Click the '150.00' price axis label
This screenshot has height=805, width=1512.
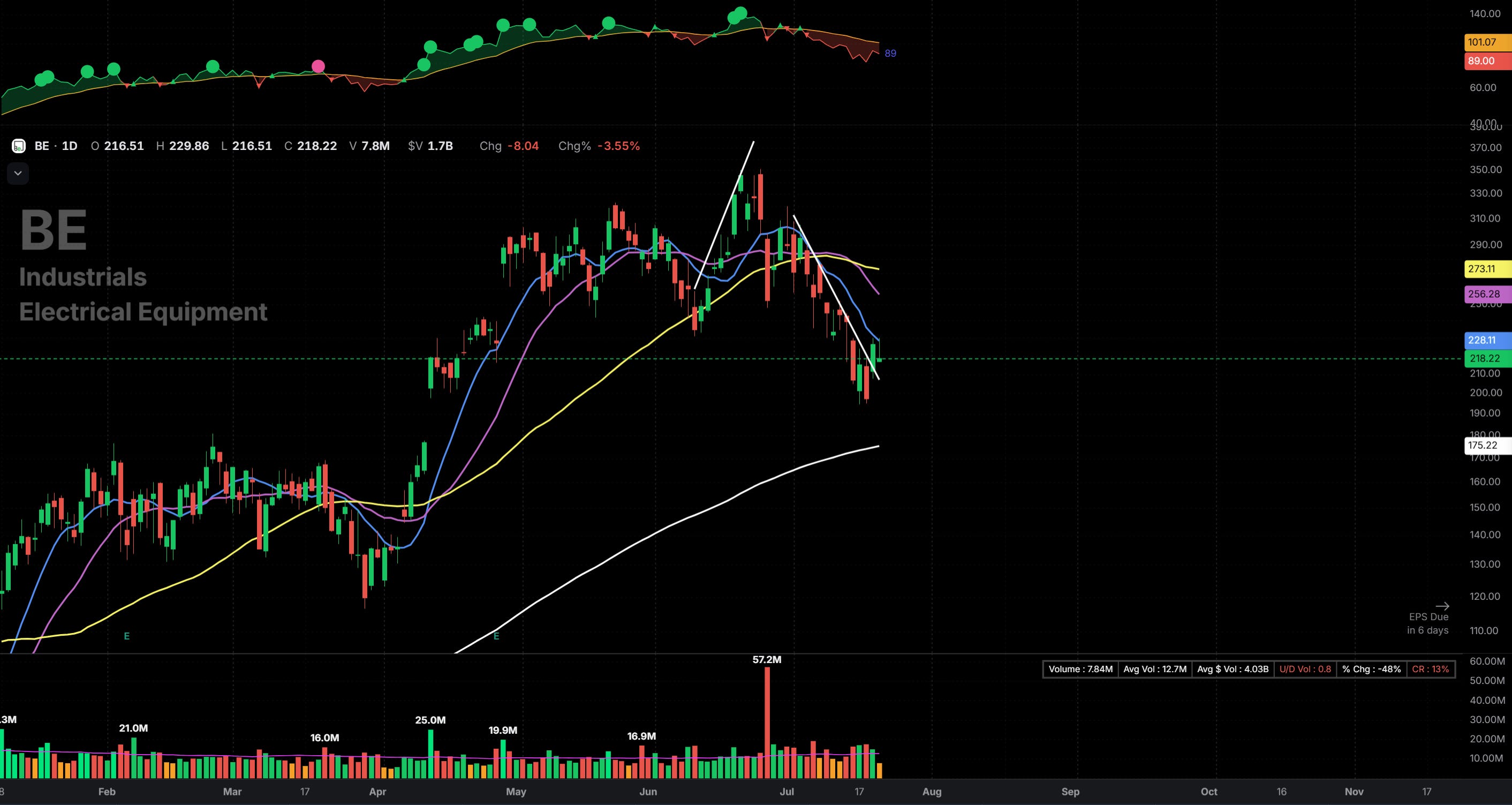(1486, 508)
